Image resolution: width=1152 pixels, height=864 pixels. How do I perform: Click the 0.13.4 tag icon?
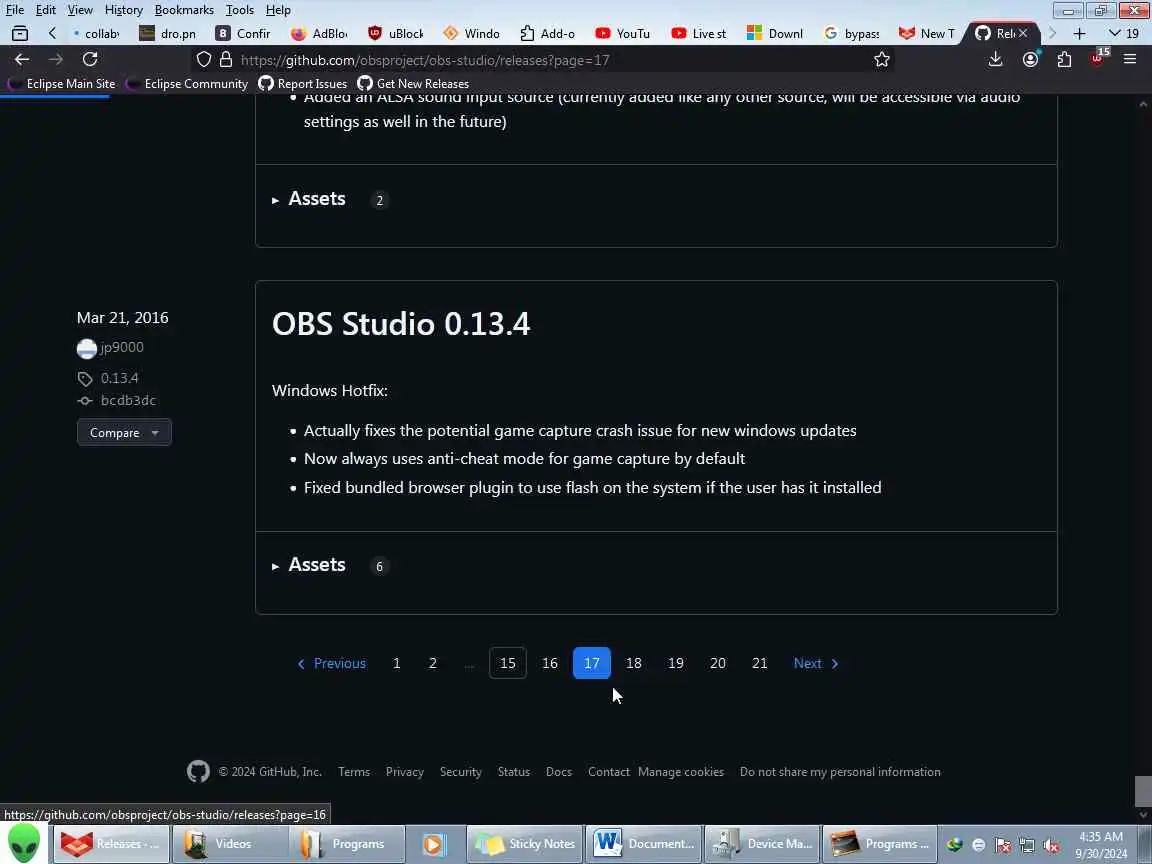pos(85,379)
